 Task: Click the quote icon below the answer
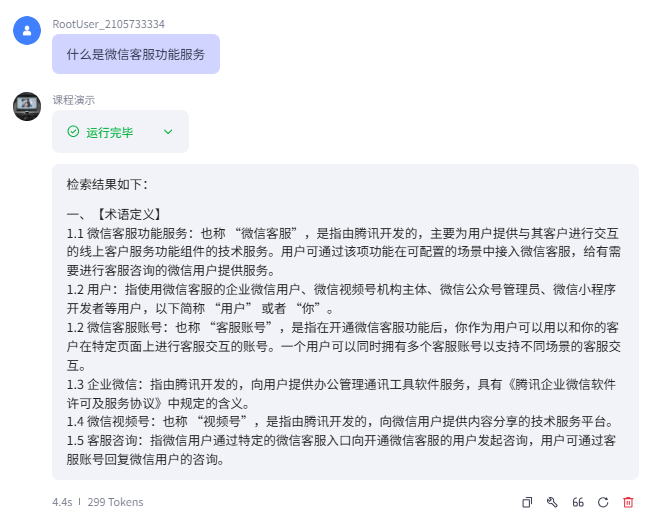pyautogui.click(x=578, y=502)
